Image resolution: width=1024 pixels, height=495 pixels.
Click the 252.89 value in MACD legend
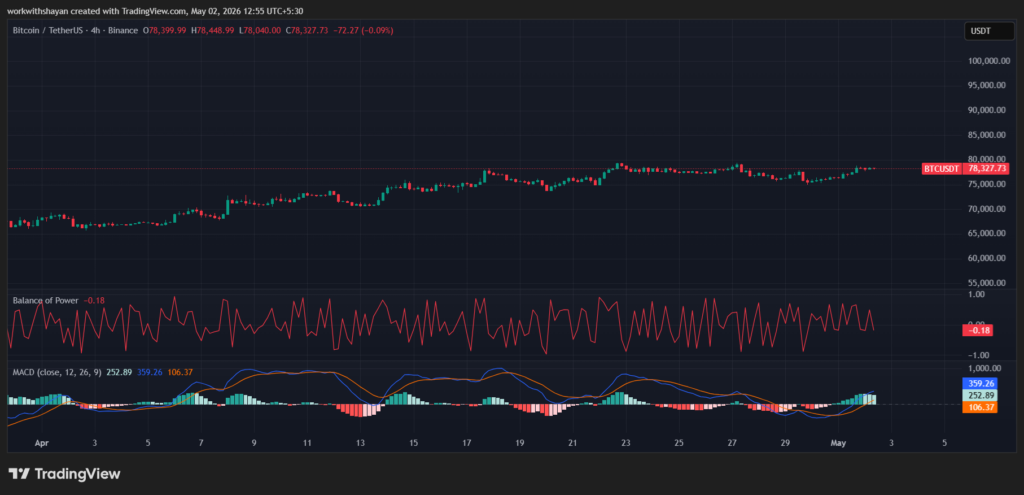tap(118, 372)
